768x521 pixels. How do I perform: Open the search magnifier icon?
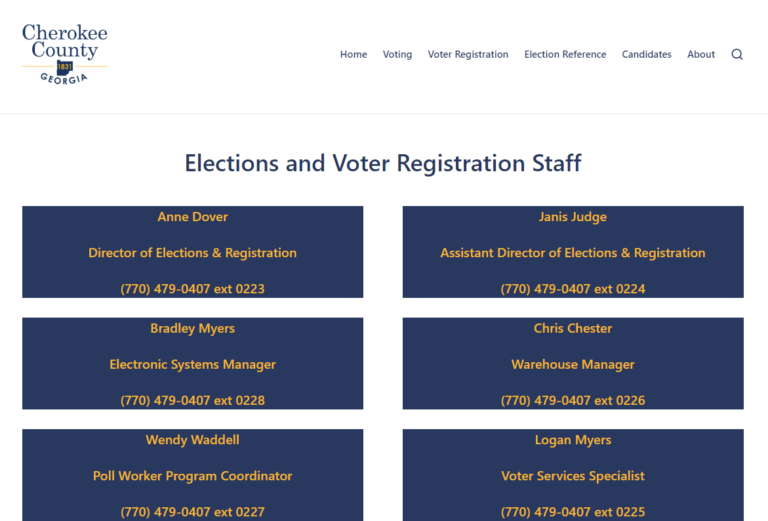coord(737,54)
